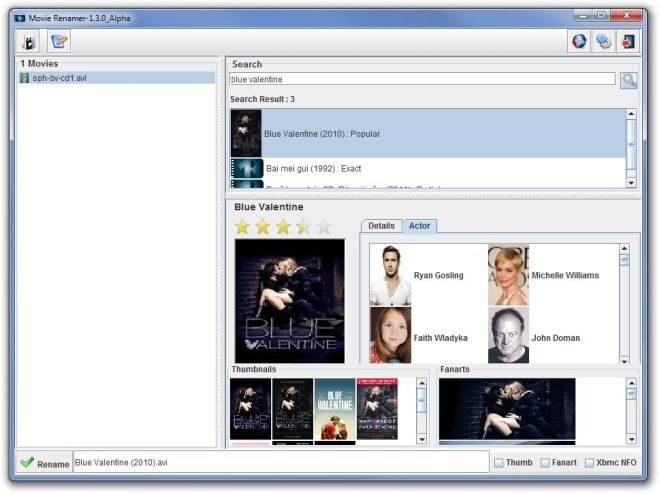The width and height of the screenshot is (660, 494).
Task: Click the Michelle Williams name
Action: click(x=565, y=276)
